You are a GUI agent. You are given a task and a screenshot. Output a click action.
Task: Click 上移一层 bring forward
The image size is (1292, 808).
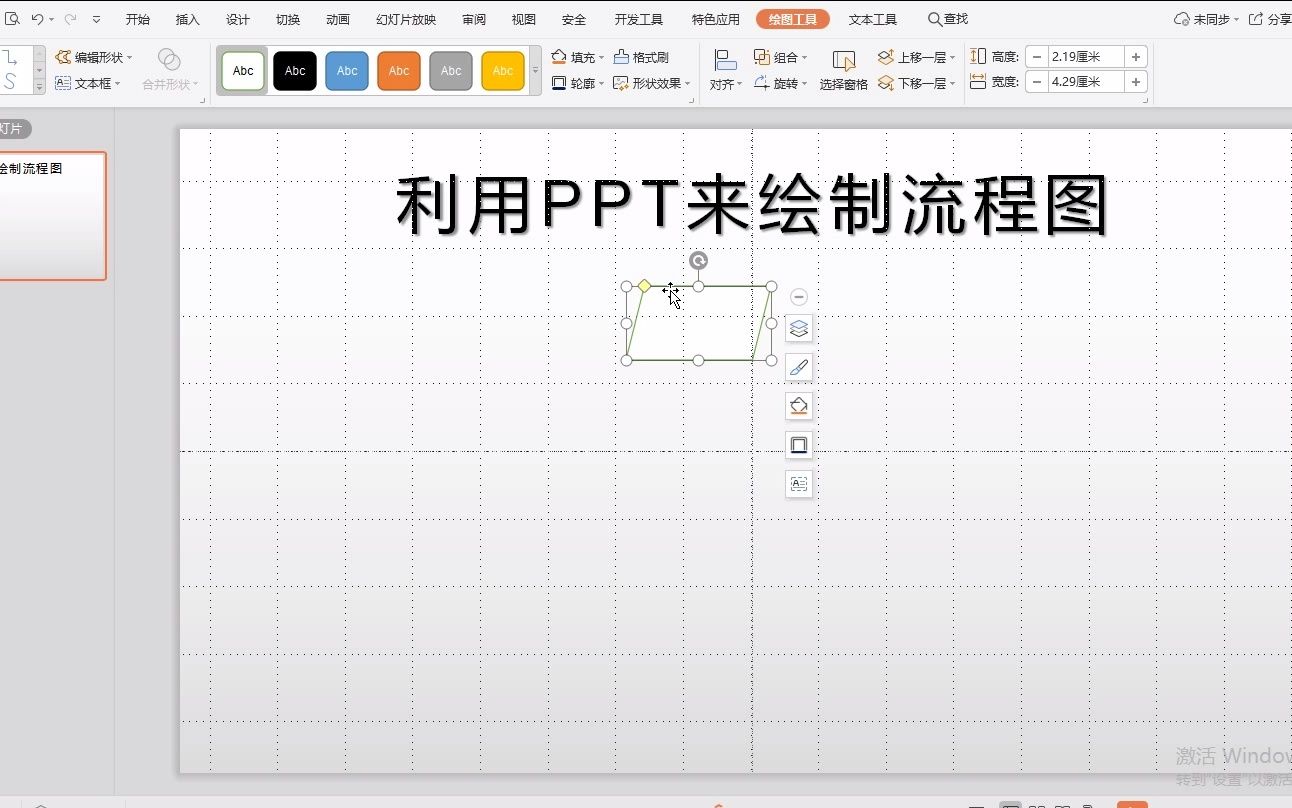pyautogui.click(x=911, y=58)
